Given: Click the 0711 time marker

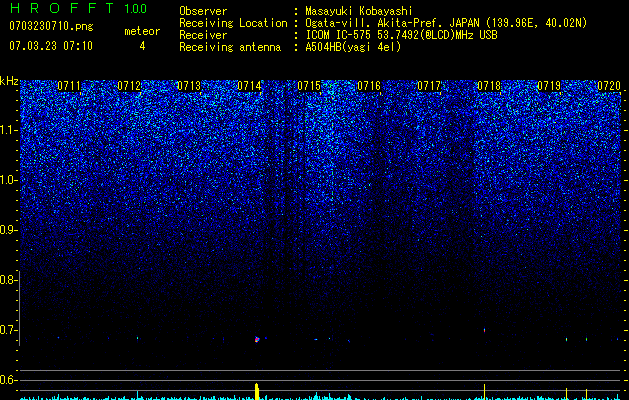Looking at the screenshot, I should point(69,86).
